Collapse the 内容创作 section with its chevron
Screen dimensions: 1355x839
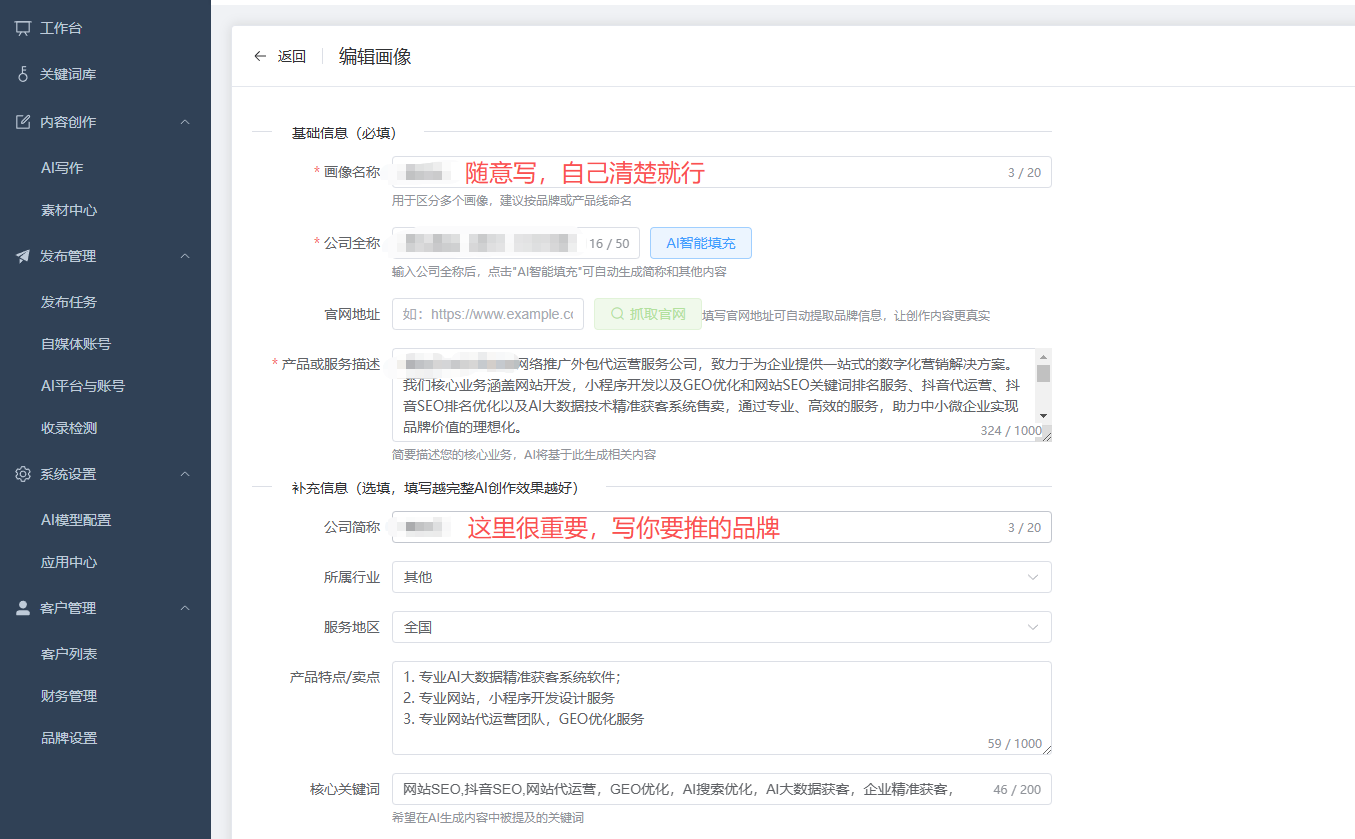(185, 121)
